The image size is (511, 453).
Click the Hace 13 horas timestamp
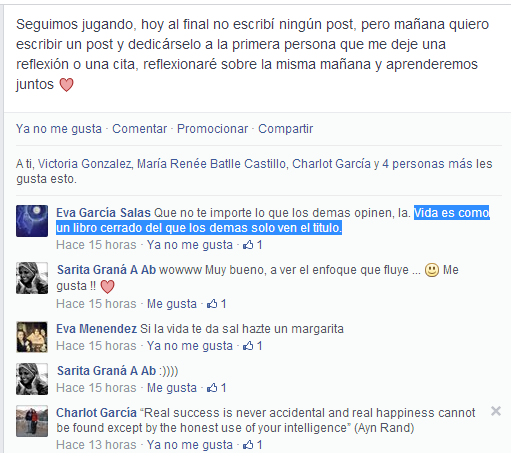(96, 445)
